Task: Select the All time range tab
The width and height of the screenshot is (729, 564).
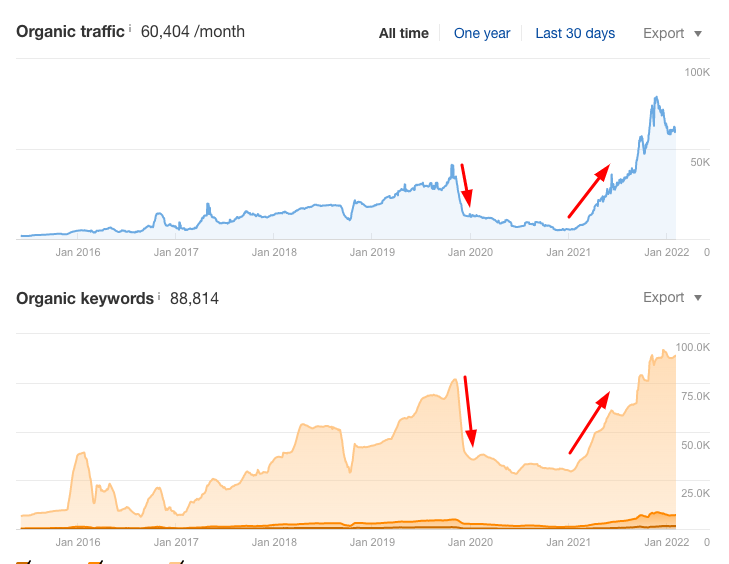Action: (x=403, y=33)
